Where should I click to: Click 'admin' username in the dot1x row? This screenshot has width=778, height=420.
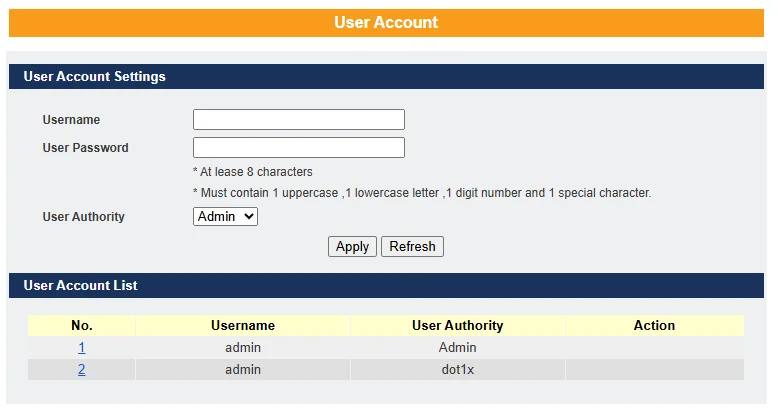pyautogui.click(x=243, y=369)
